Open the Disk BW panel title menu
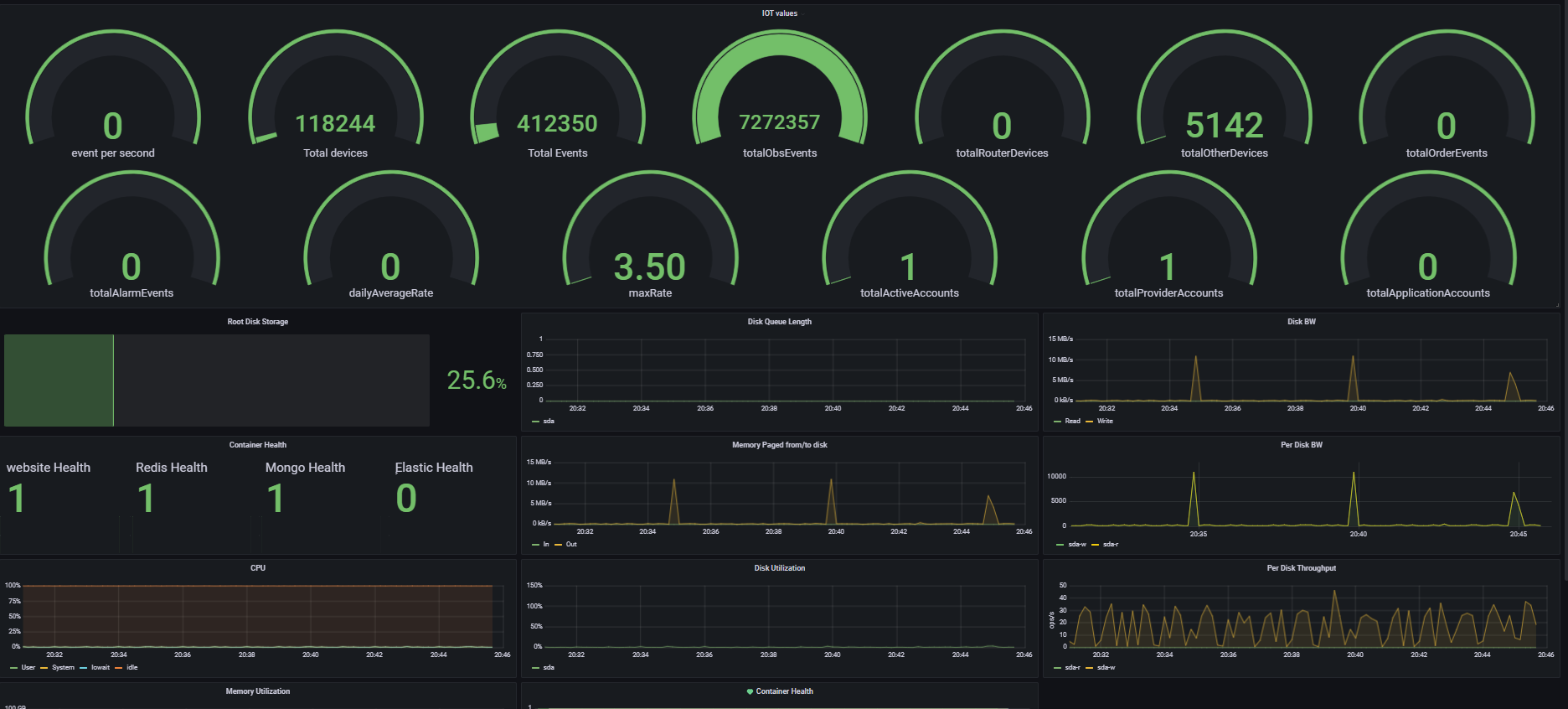1568x709 pixels. [x=1301, y=322]
